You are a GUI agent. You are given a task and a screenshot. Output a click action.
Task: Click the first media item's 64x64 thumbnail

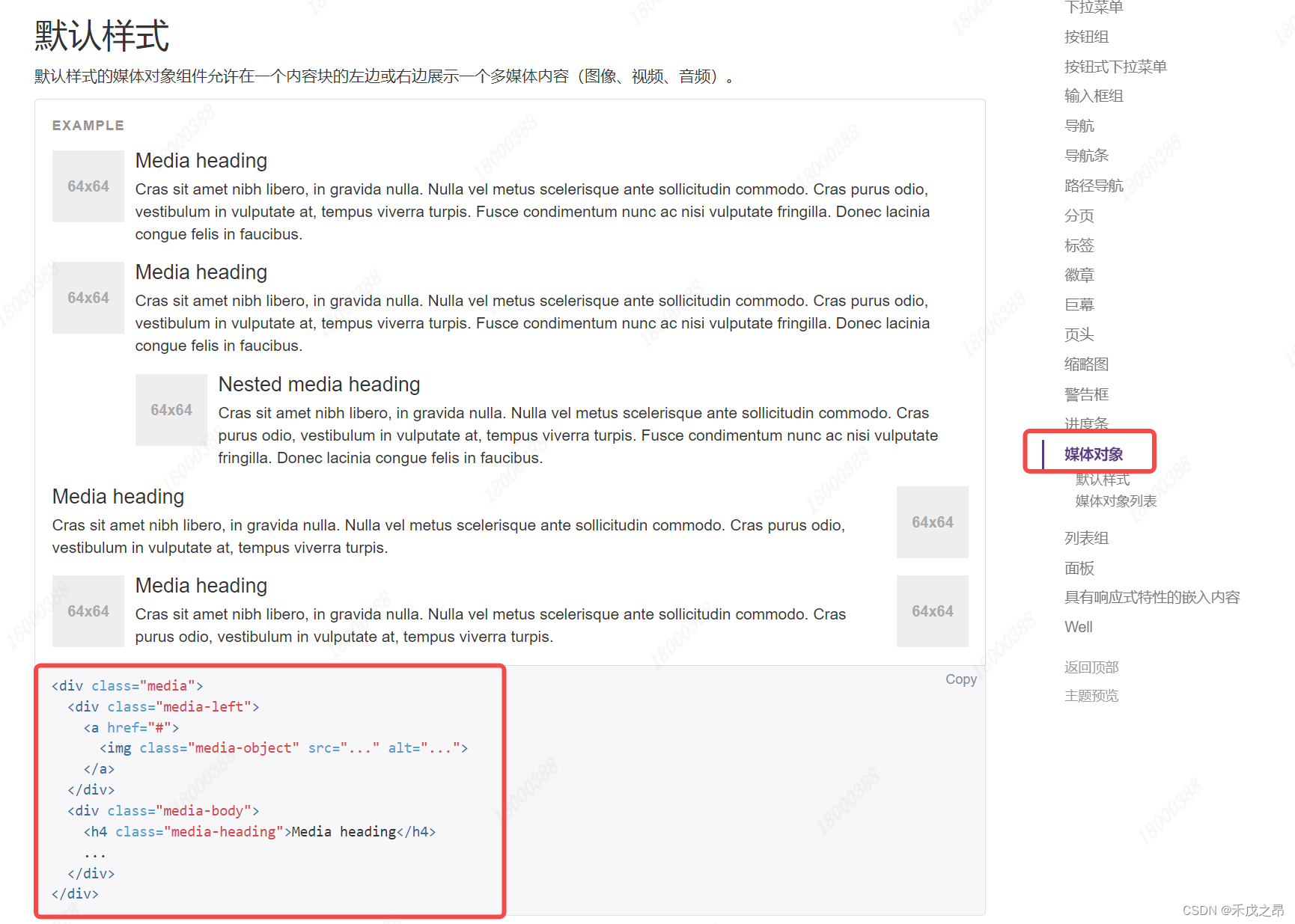pos(88,186)
